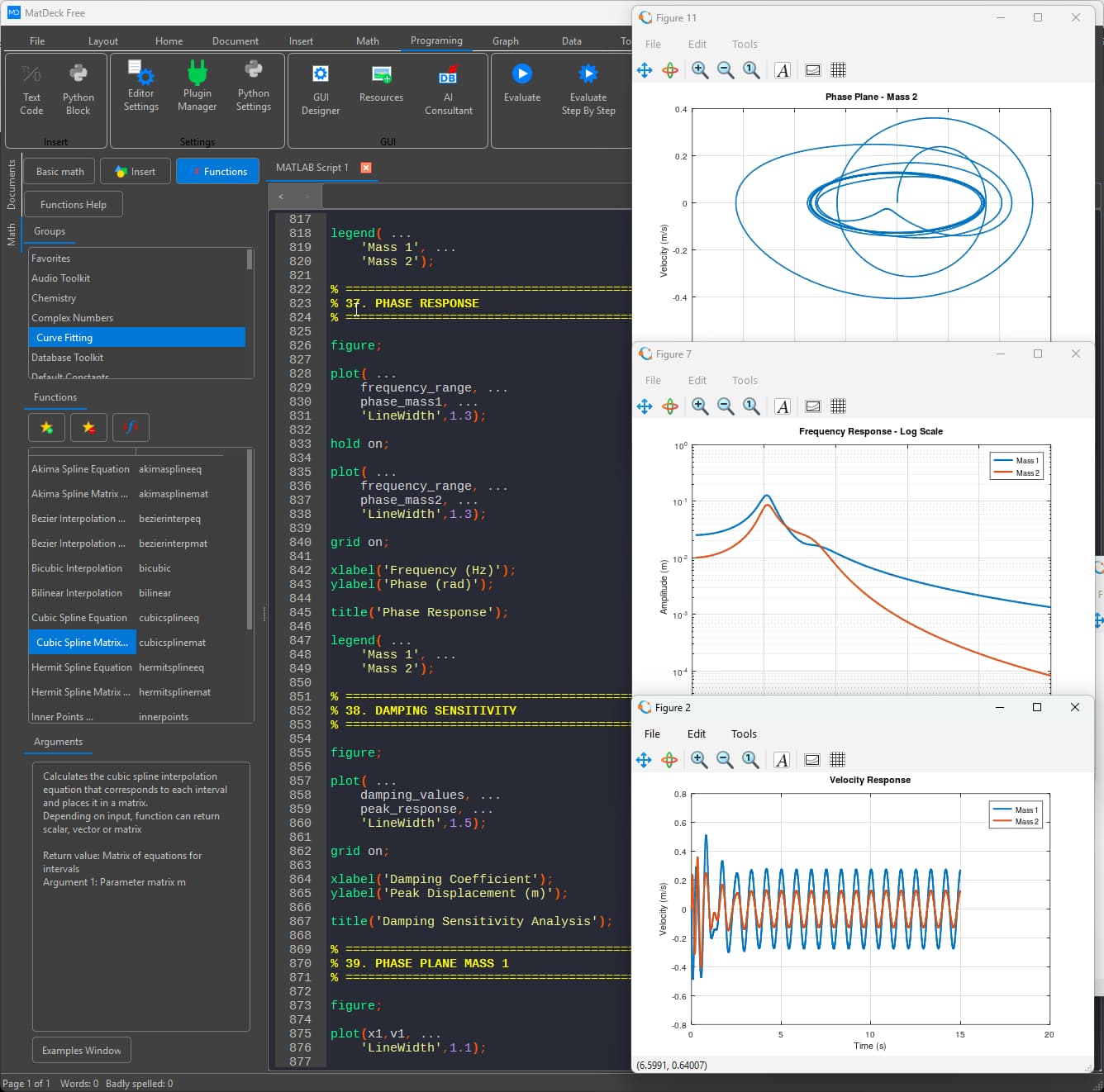1104x1092 pixels.
Task: Select Database Toolkit in Groups list
Action: pos(137,358)
